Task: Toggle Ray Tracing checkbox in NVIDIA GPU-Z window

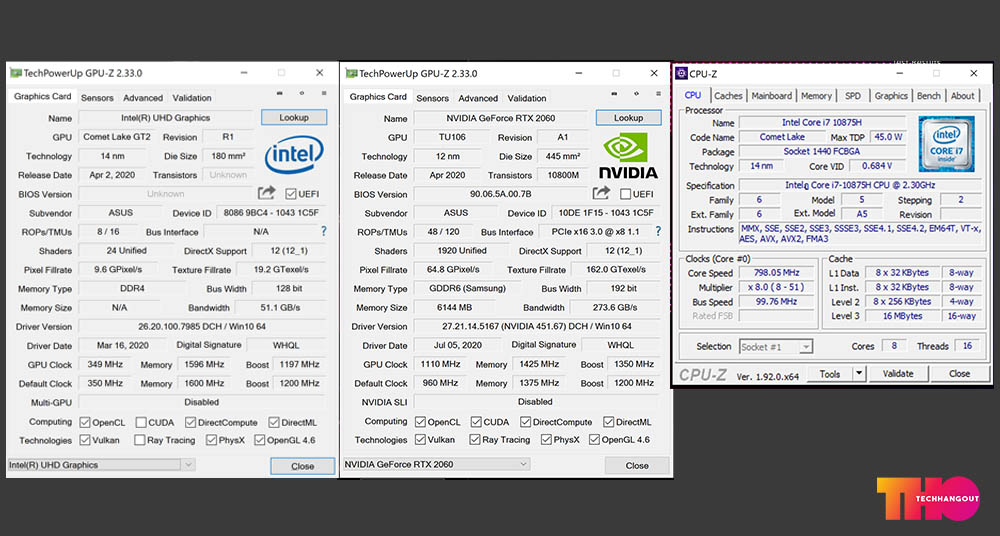Action: [x=474, y=440]
